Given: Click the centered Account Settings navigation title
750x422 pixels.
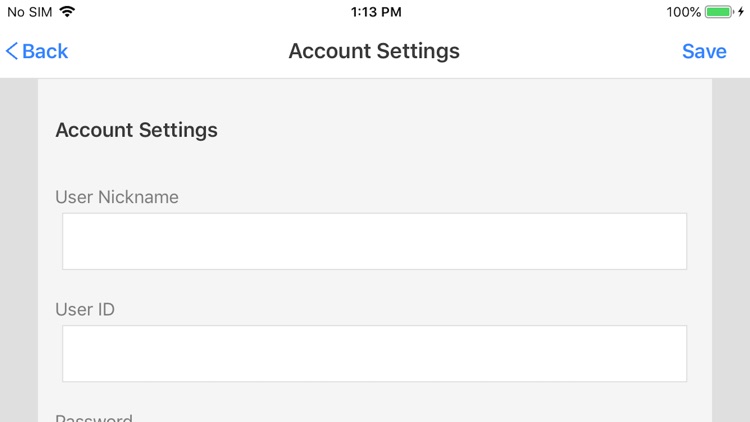Looking at the screenshot, I should point(374,51).
